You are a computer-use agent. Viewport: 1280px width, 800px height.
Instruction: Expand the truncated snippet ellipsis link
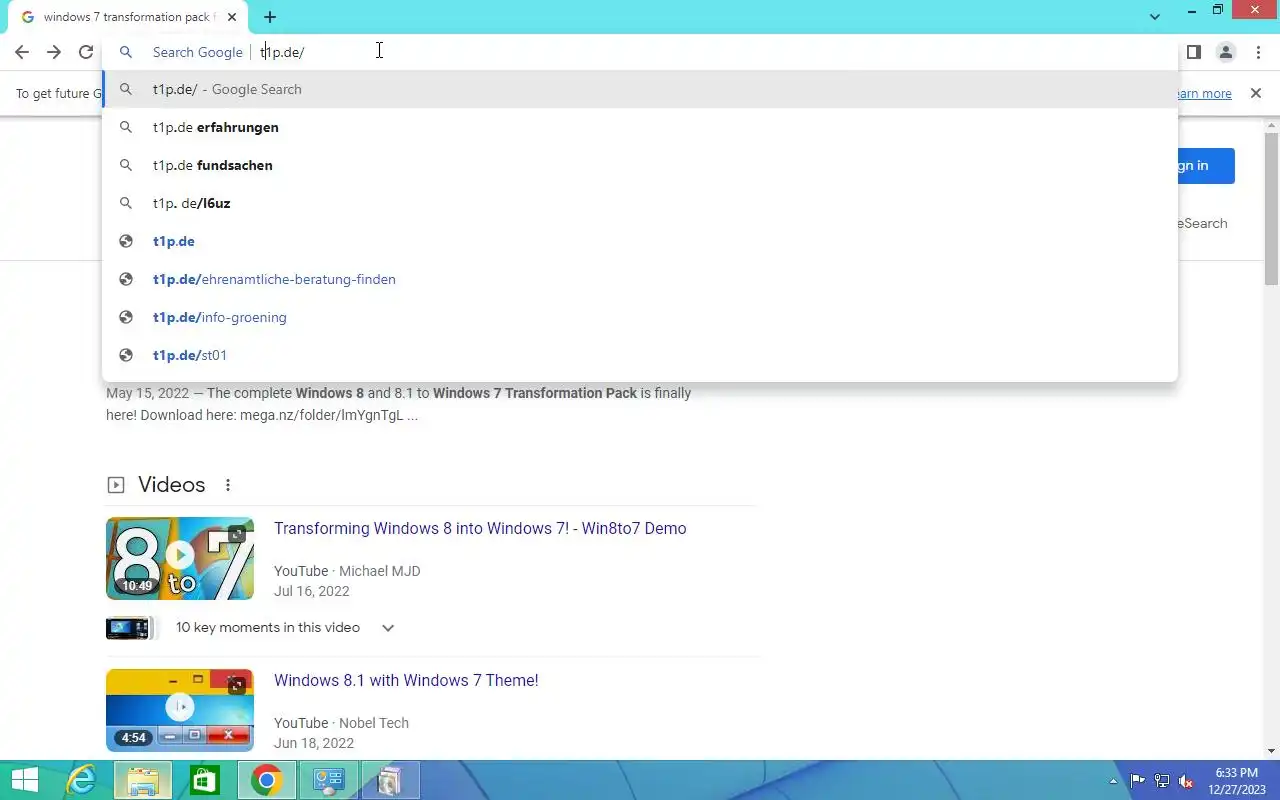412,415
